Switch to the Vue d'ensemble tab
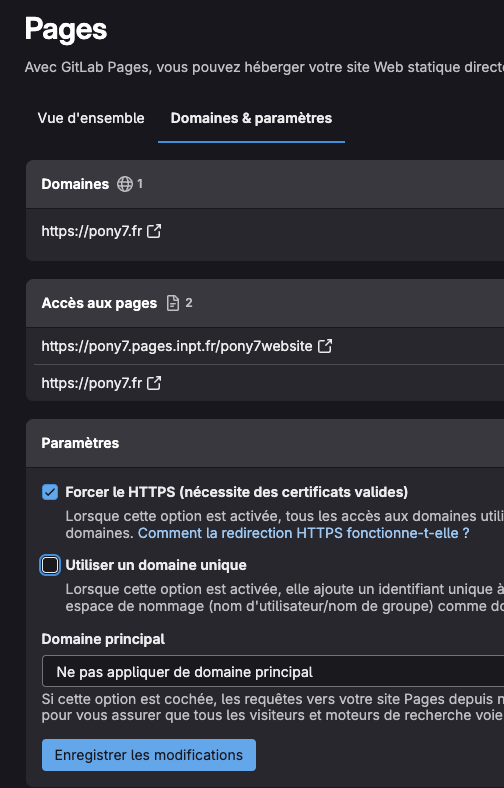This screenshot has width=504, height=788. (91, 118)
